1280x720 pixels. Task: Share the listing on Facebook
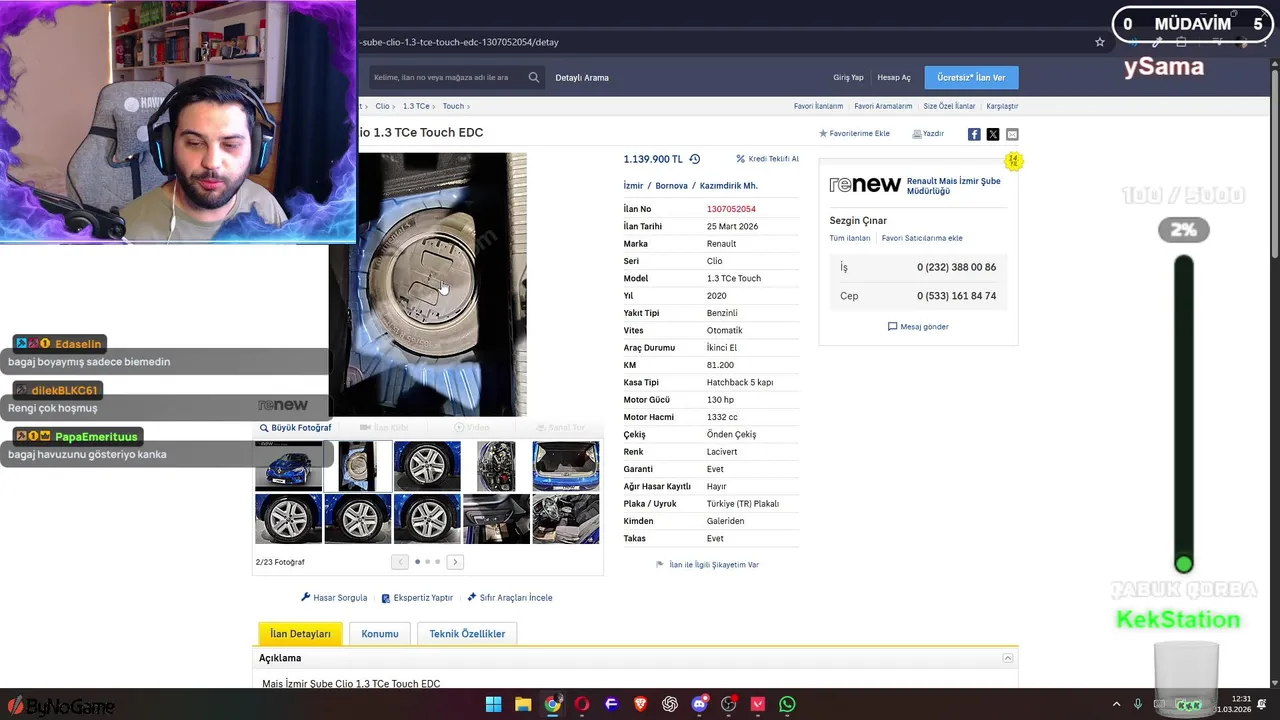[974, 134]
